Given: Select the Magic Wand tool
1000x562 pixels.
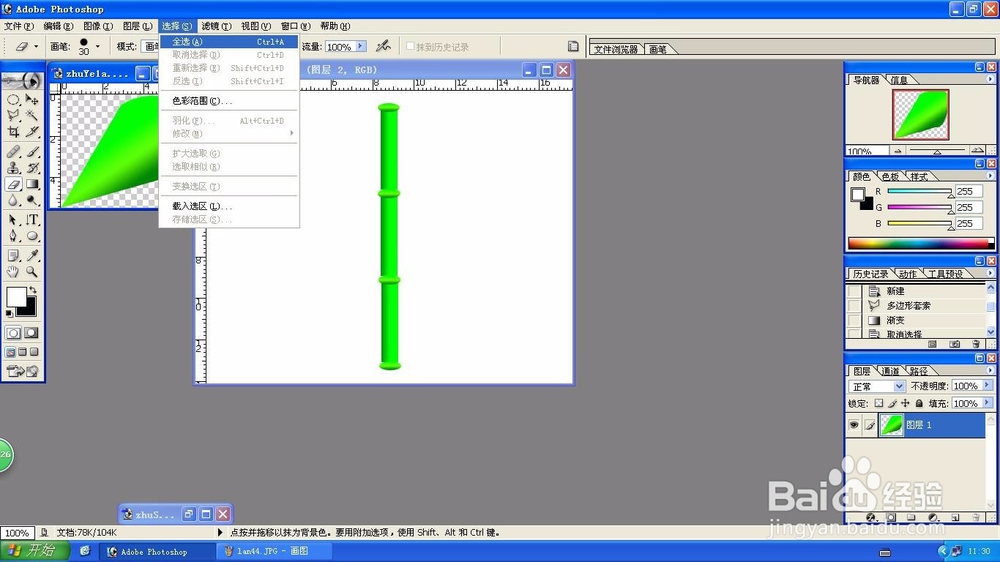Looking at the screenshot, I should 32,115.
